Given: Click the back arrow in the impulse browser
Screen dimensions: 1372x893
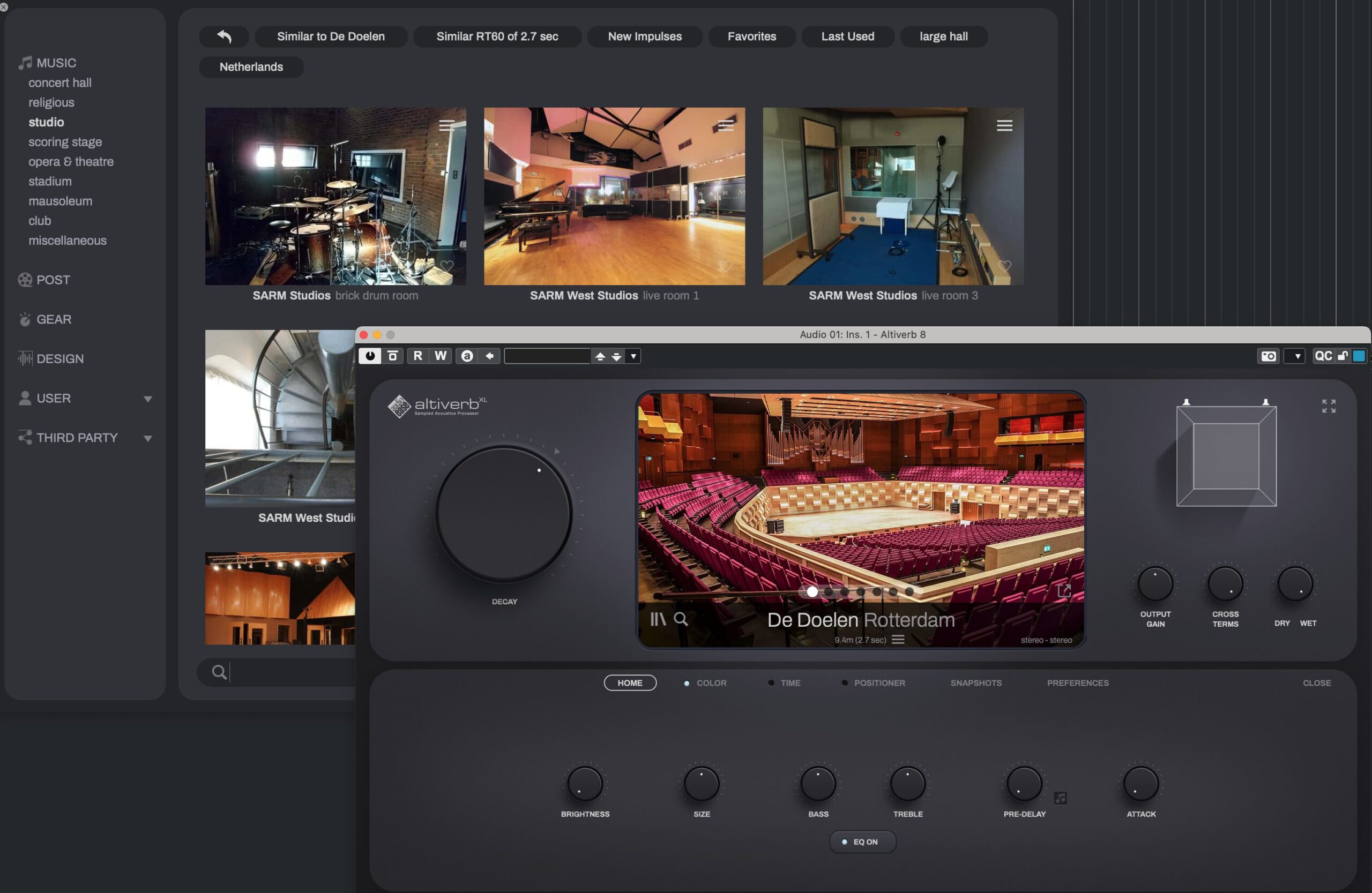Looking at the screenshot, I should (x=223, y=36).
